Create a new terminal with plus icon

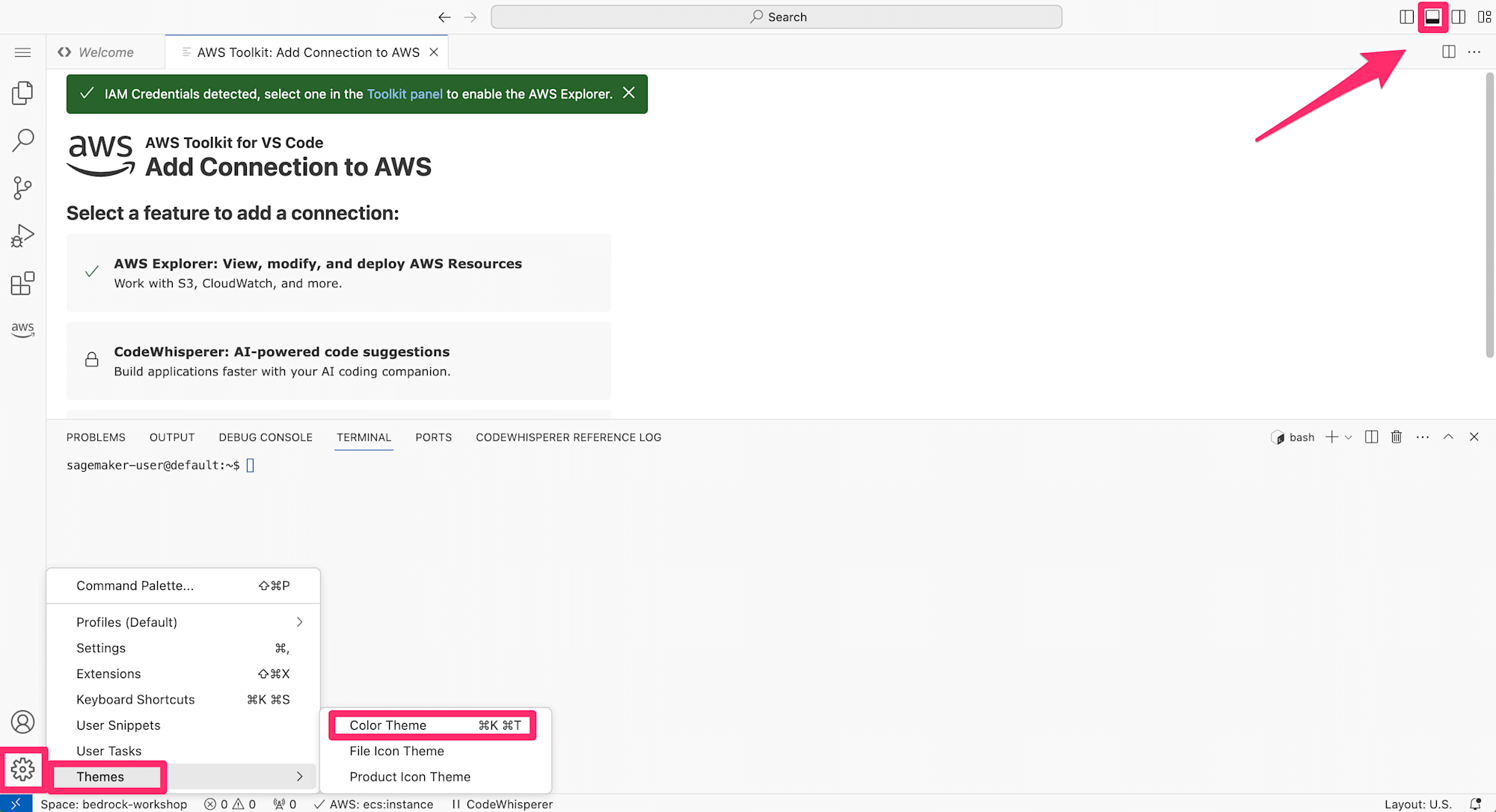tap(1331, 437)
